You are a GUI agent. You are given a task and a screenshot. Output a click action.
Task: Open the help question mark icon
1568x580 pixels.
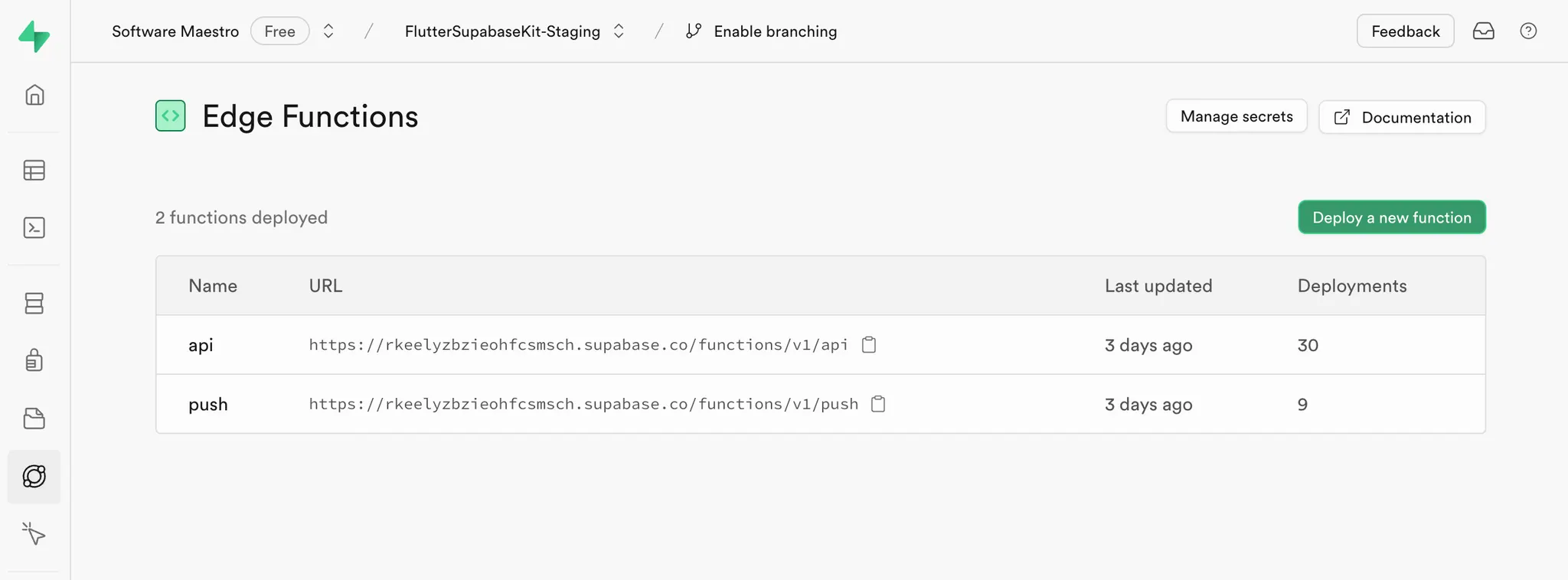[x=1528, y=31]
